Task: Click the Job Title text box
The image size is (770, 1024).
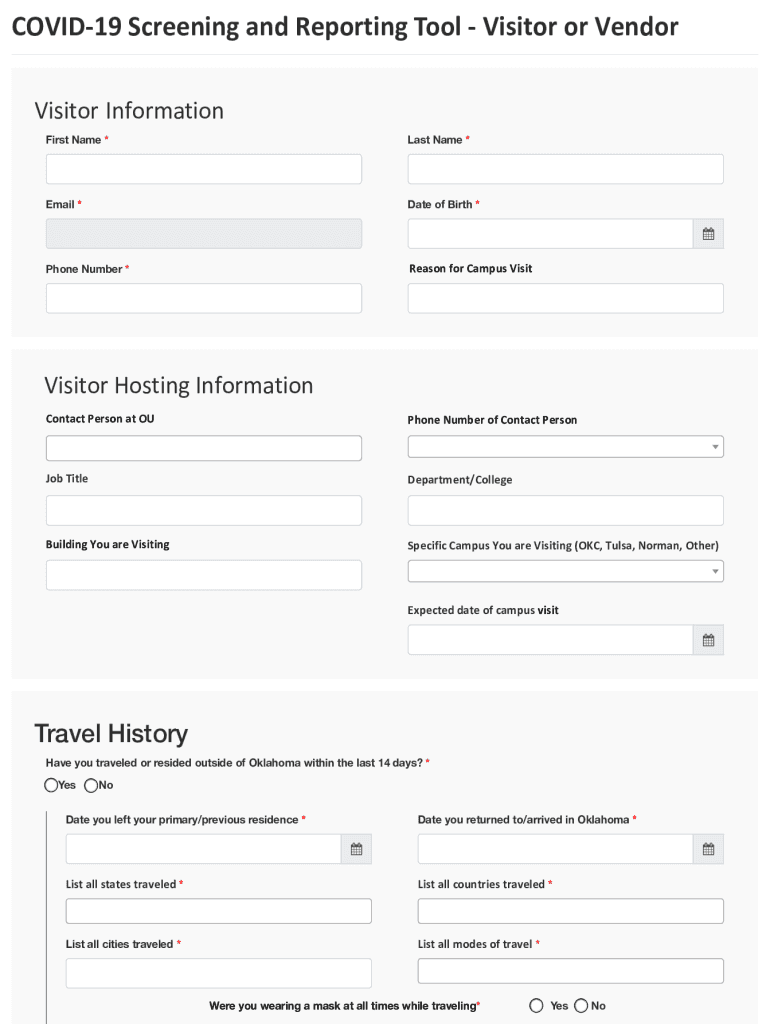Action: (x=204, y=510)
